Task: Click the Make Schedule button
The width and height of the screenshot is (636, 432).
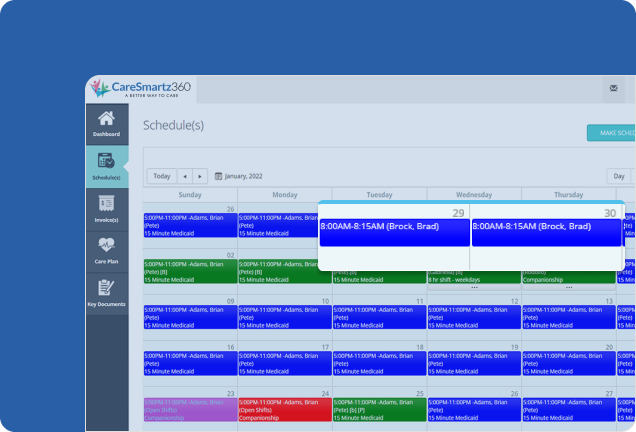Action: pos(611,133)
